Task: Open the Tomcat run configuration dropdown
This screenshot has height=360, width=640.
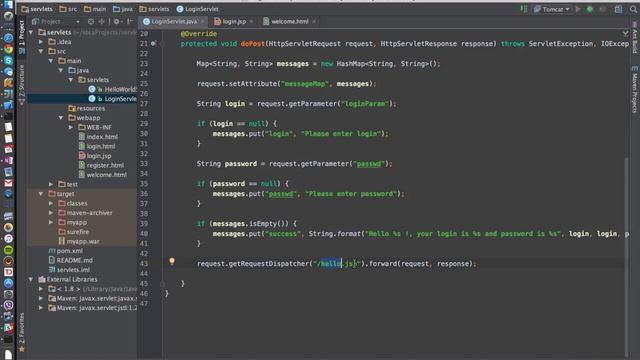Action: (x=551, y=9)
